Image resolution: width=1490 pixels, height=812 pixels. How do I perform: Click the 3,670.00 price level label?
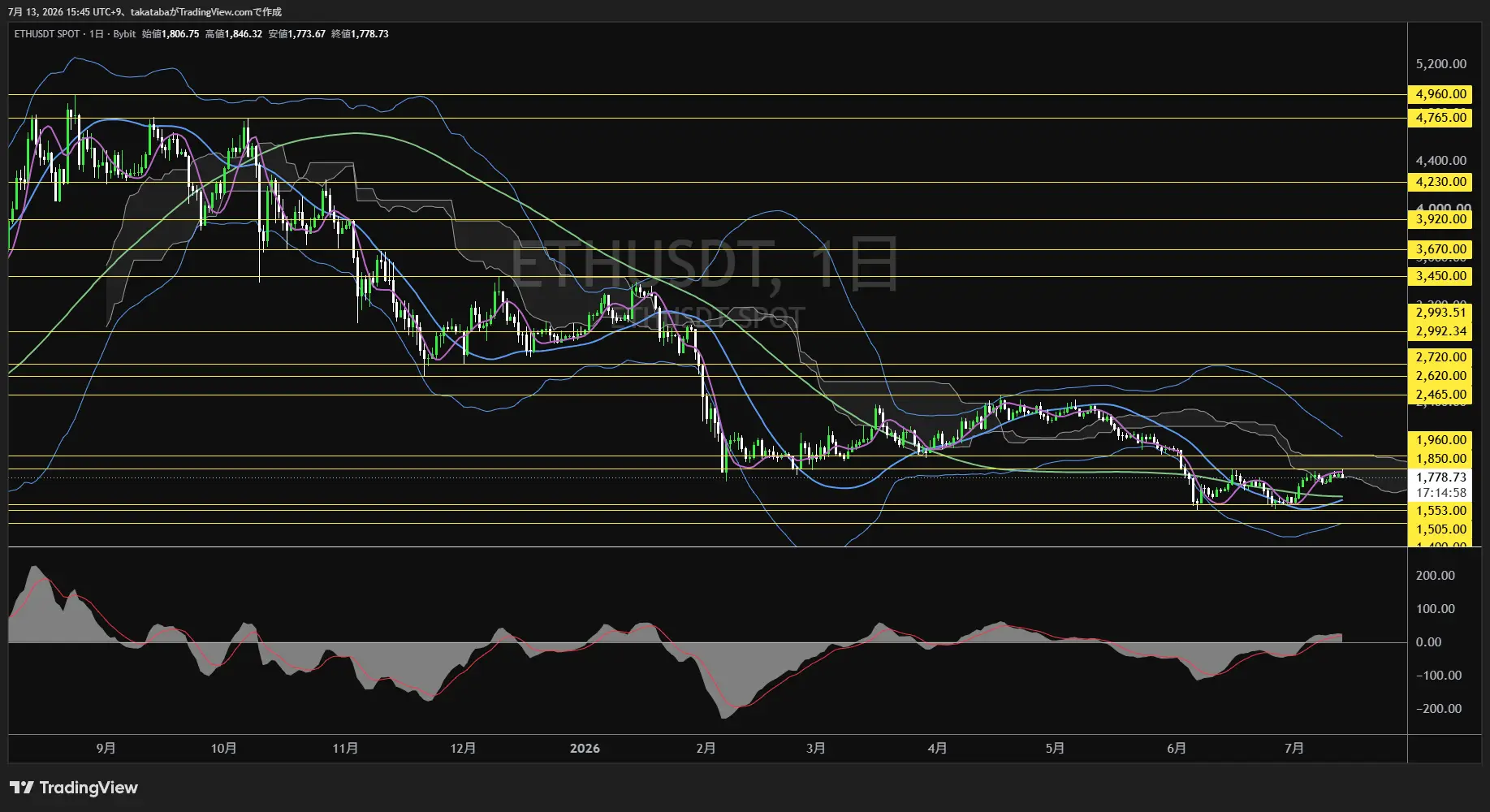(1440, 249)
